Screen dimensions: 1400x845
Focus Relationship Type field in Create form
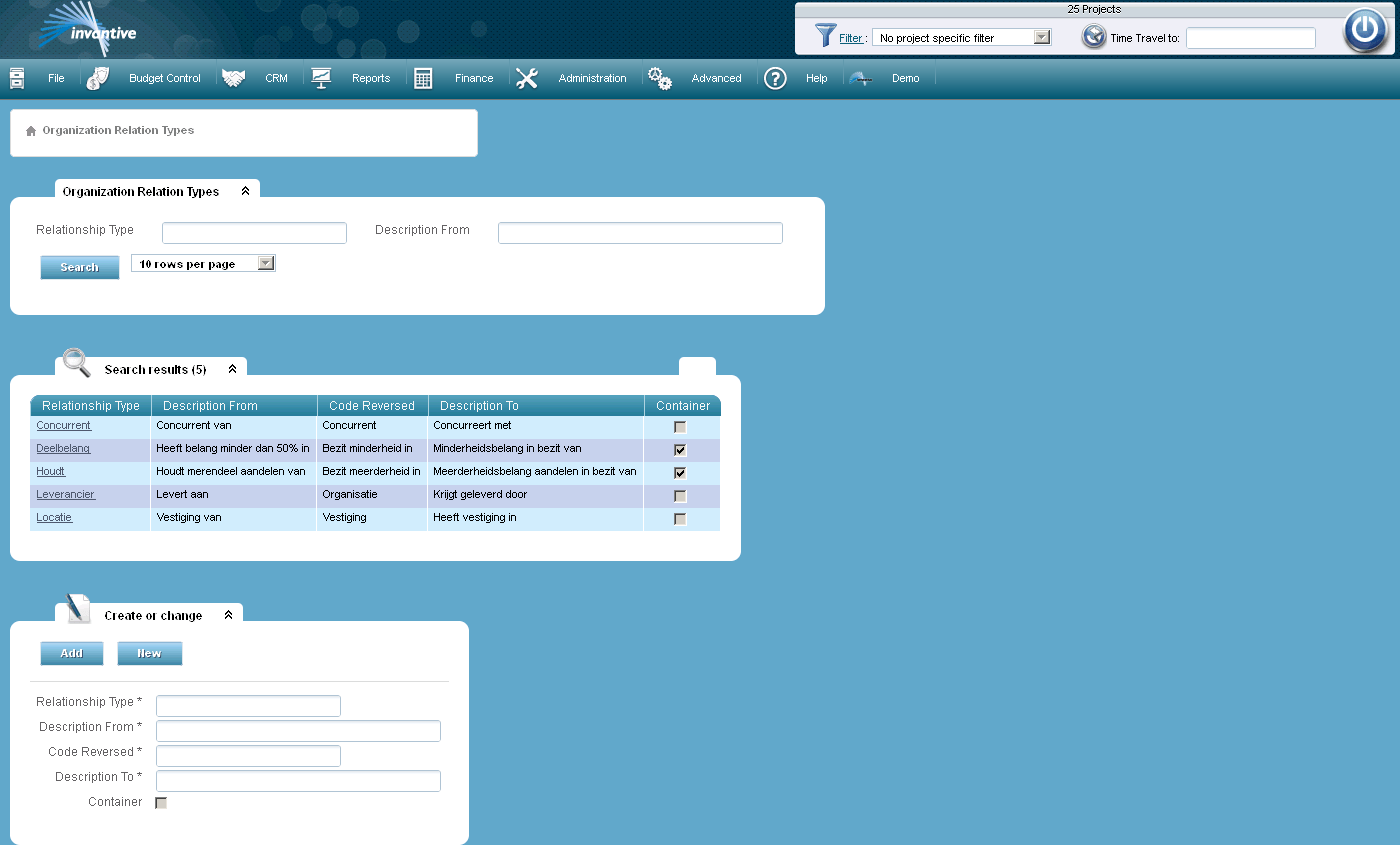pos(248,706)
